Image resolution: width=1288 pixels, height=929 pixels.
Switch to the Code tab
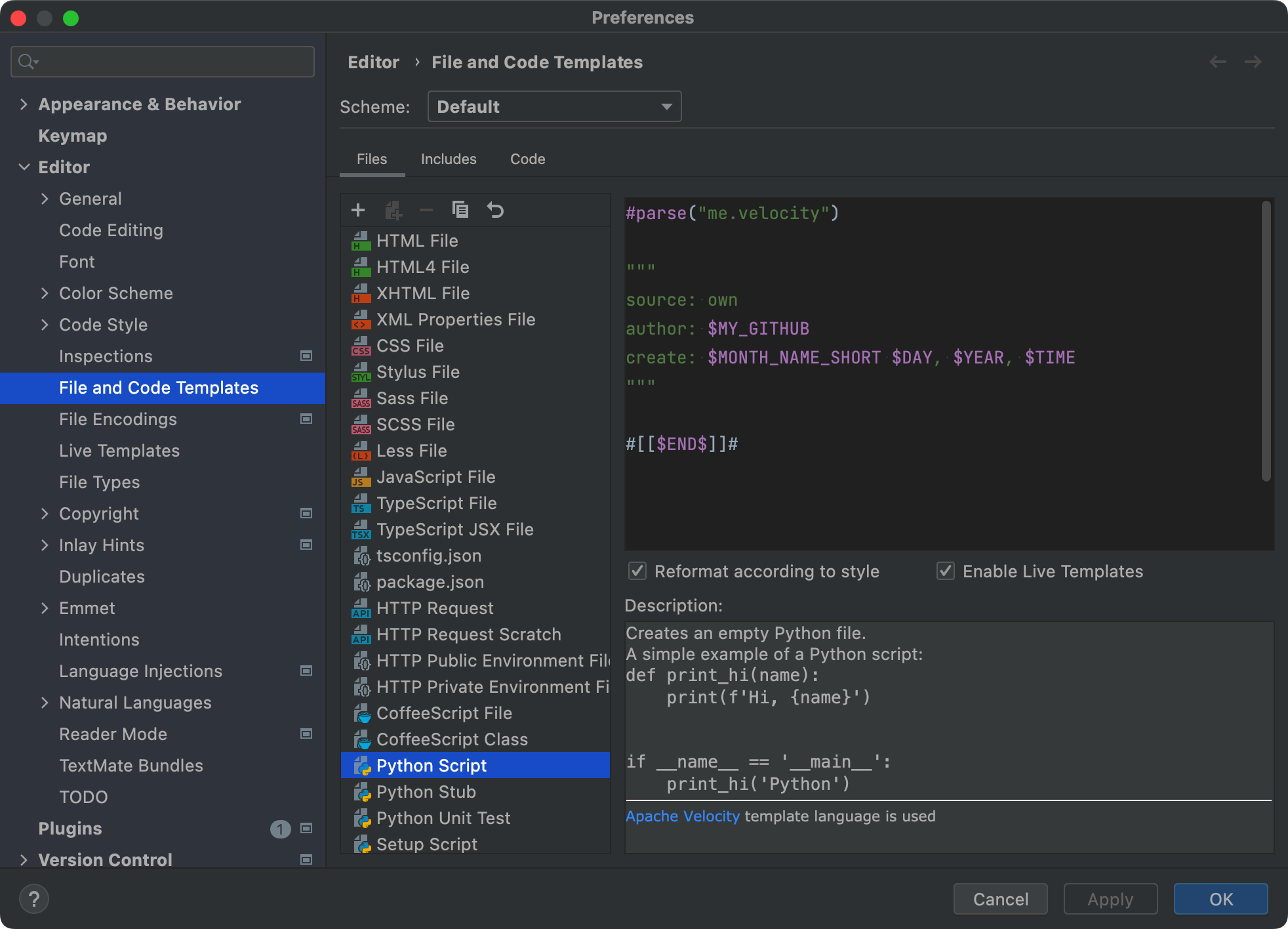click(x=527, y=159)
